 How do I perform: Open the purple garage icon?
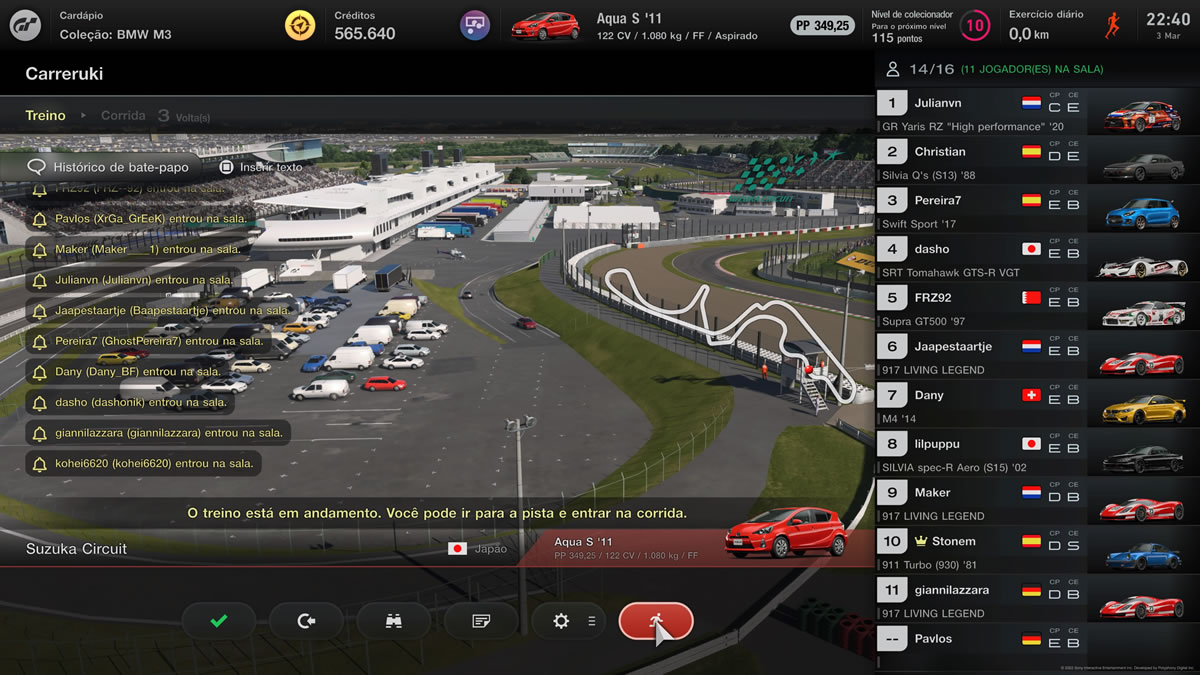pos(475,25)
